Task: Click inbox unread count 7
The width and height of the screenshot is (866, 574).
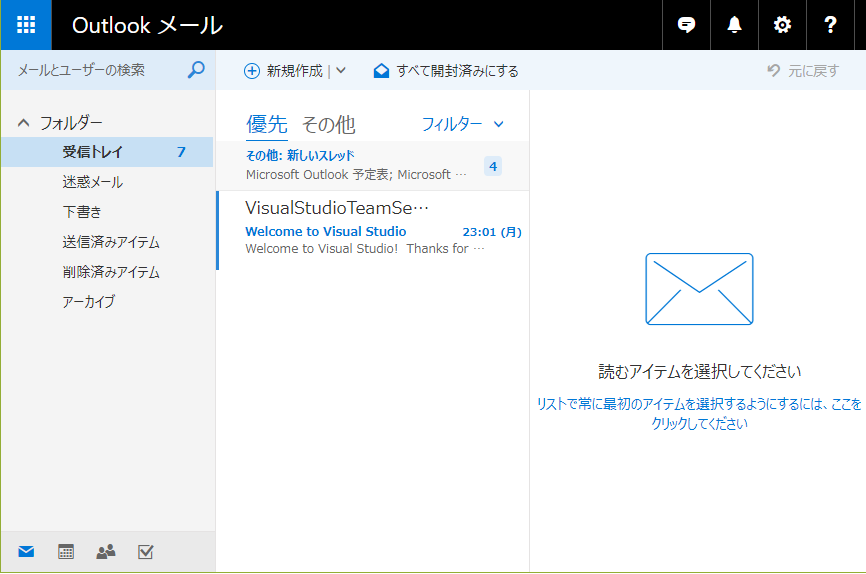Action: [181, 152]
